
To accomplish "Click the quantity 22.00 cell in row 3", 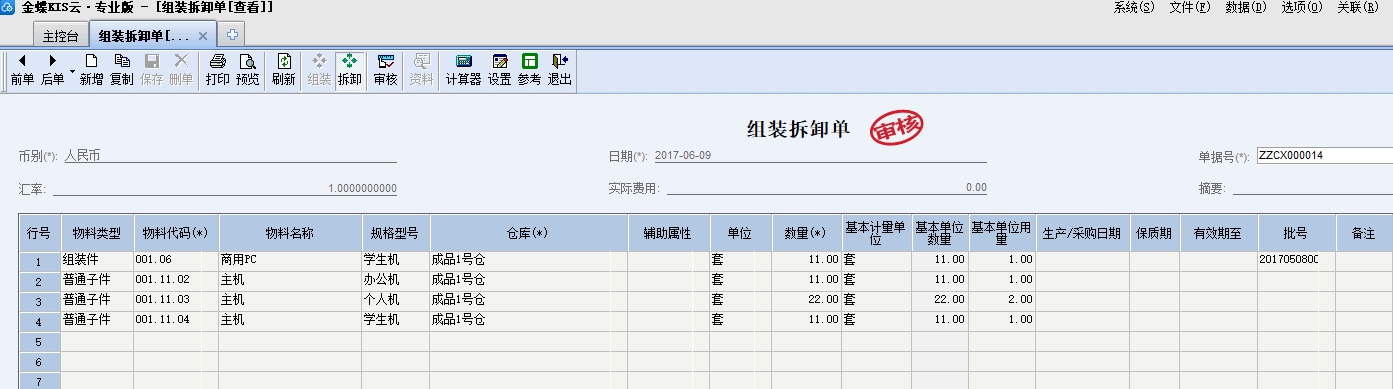I will click(x=806, y=301).
